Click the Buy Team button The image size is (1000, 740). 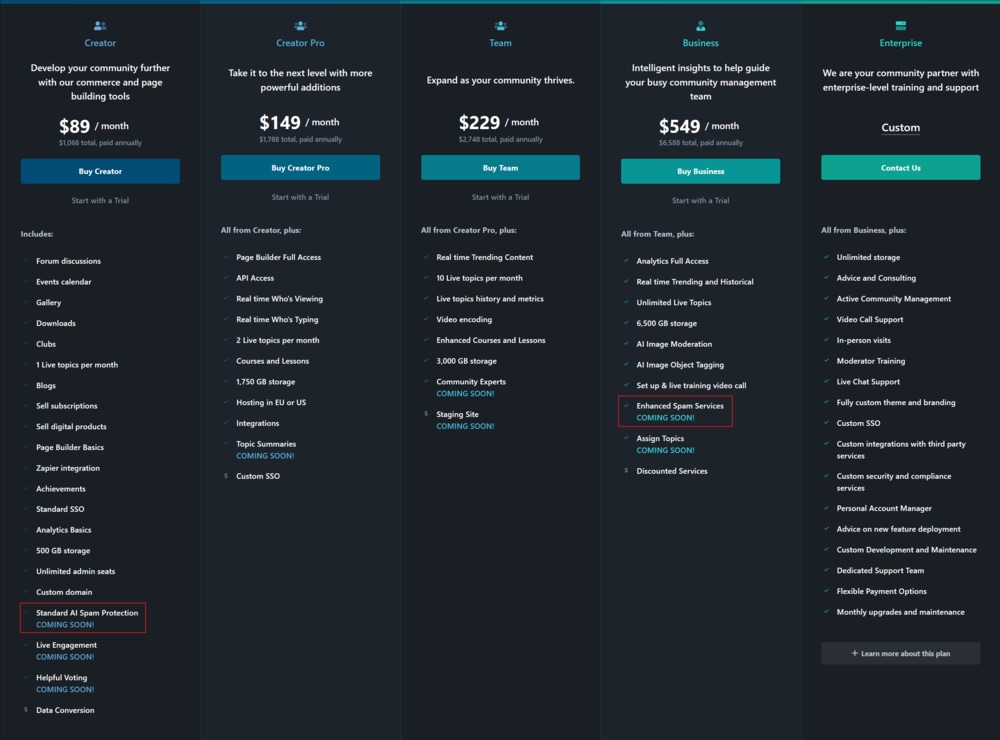point(501,168)
